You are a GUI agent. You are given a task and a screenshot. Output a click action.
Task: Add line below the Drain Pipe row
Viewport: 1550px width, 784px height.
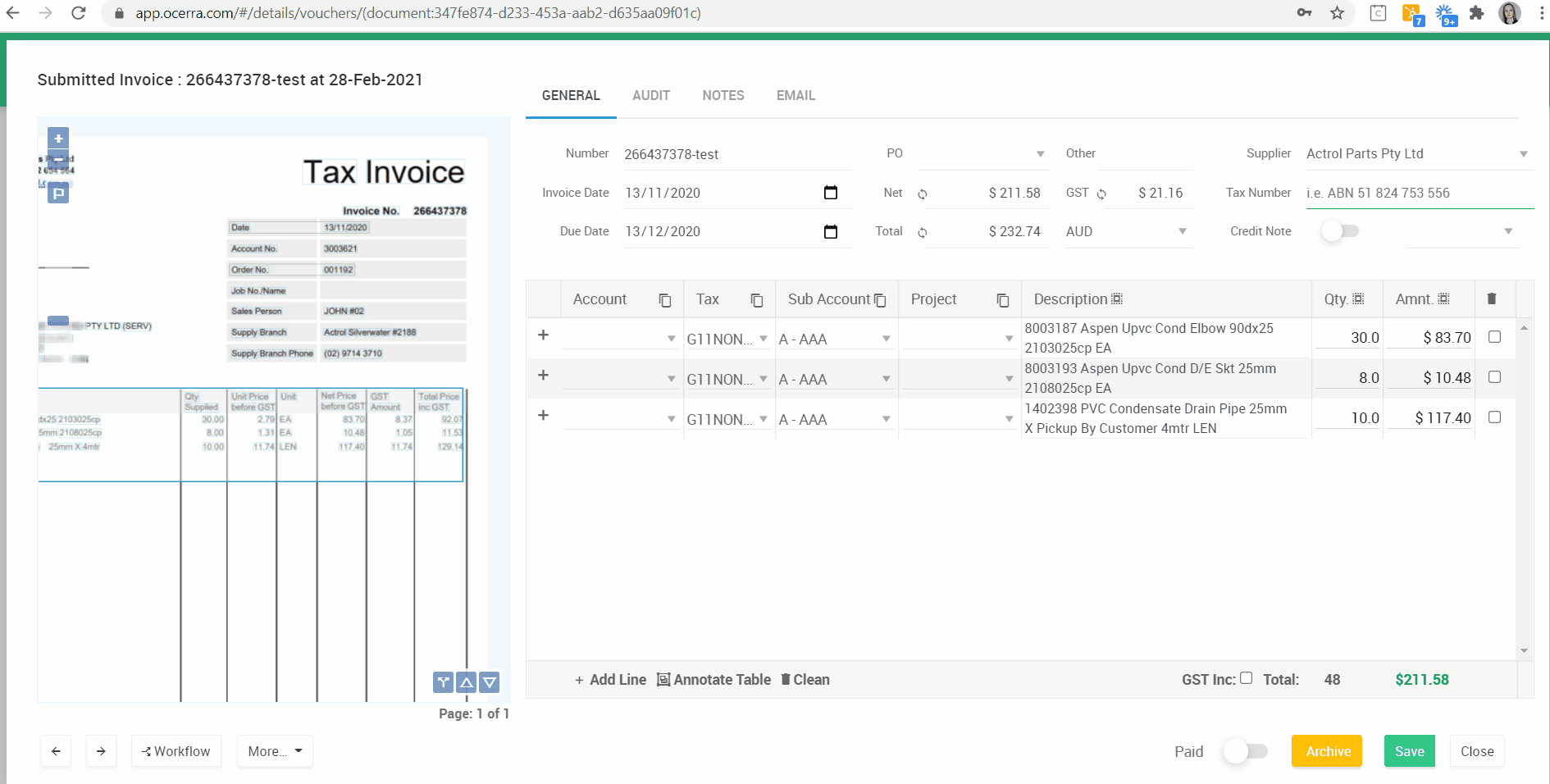pyautogui.click(x=543, y=415)
